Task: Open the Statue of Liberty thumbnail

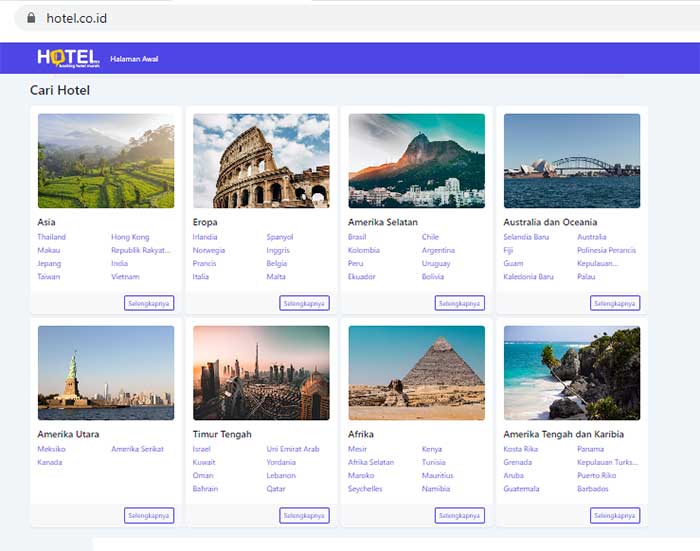Action: coord(106,373)
